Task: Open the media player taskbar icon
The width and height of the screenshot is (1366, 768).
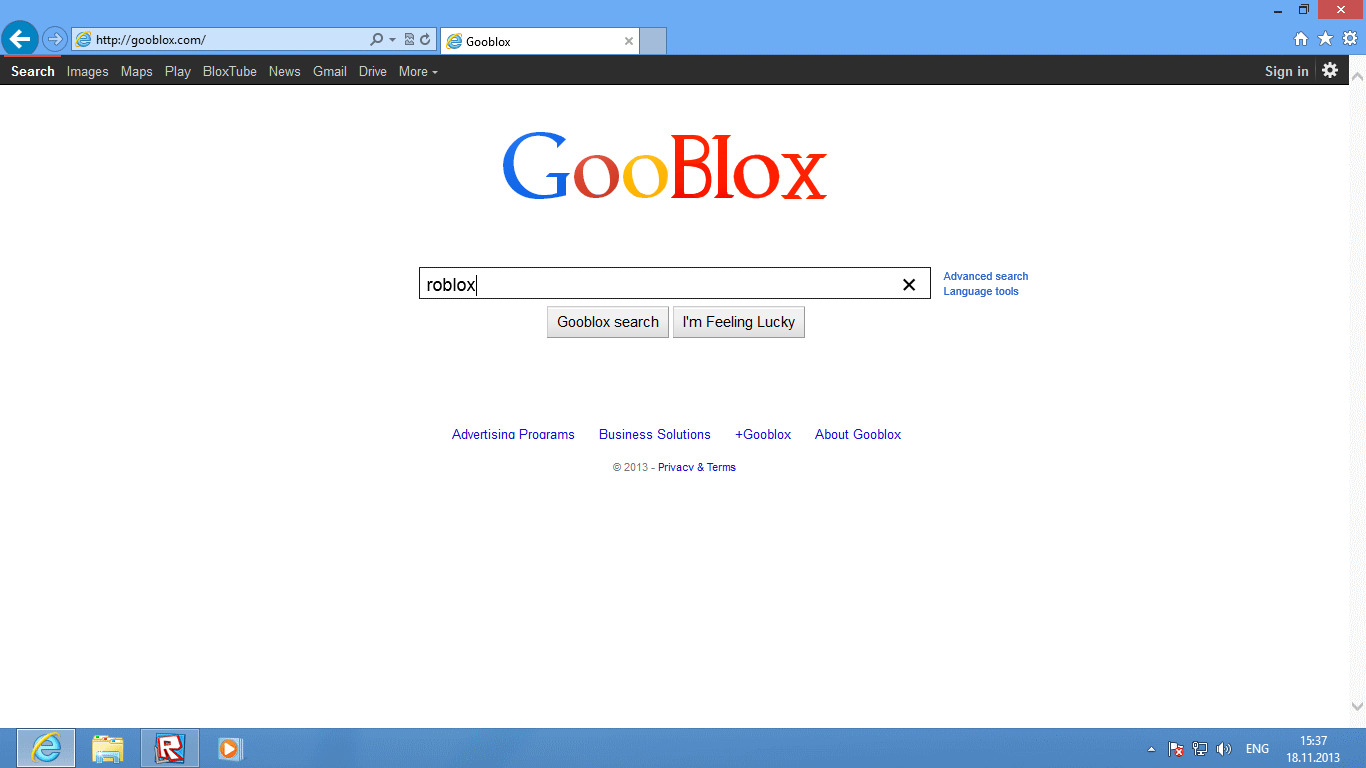Action: coord(229,748)
